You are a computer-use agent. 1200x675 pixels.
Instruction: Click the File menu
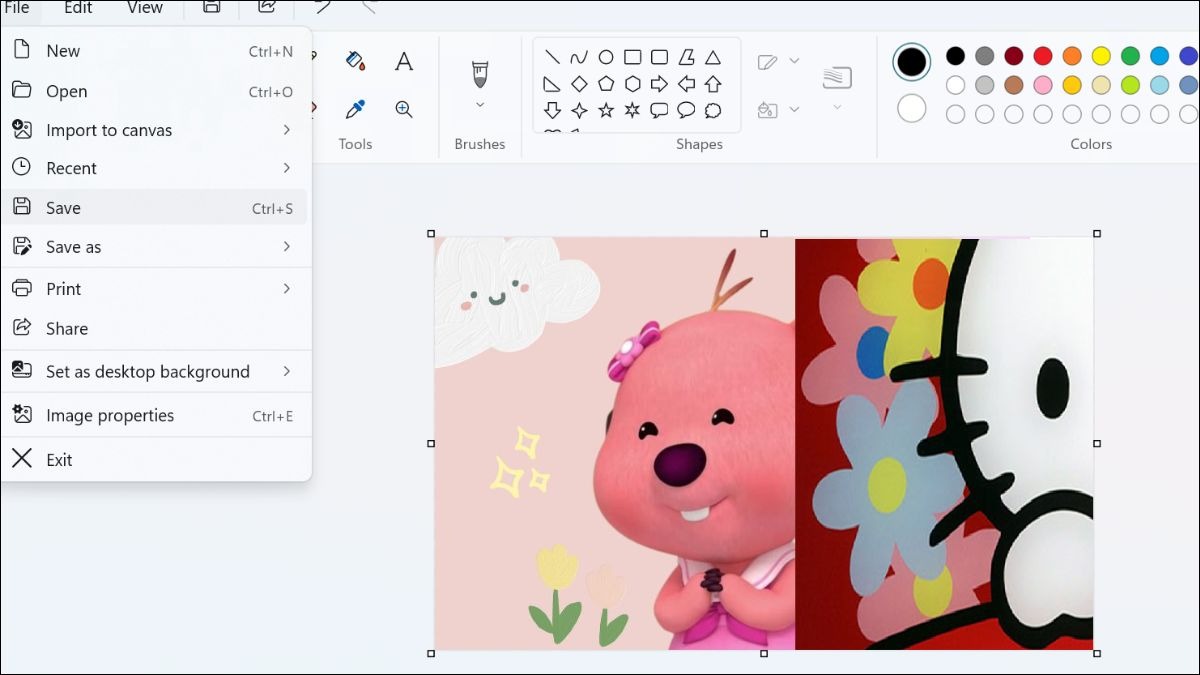[x=17, y=8]
